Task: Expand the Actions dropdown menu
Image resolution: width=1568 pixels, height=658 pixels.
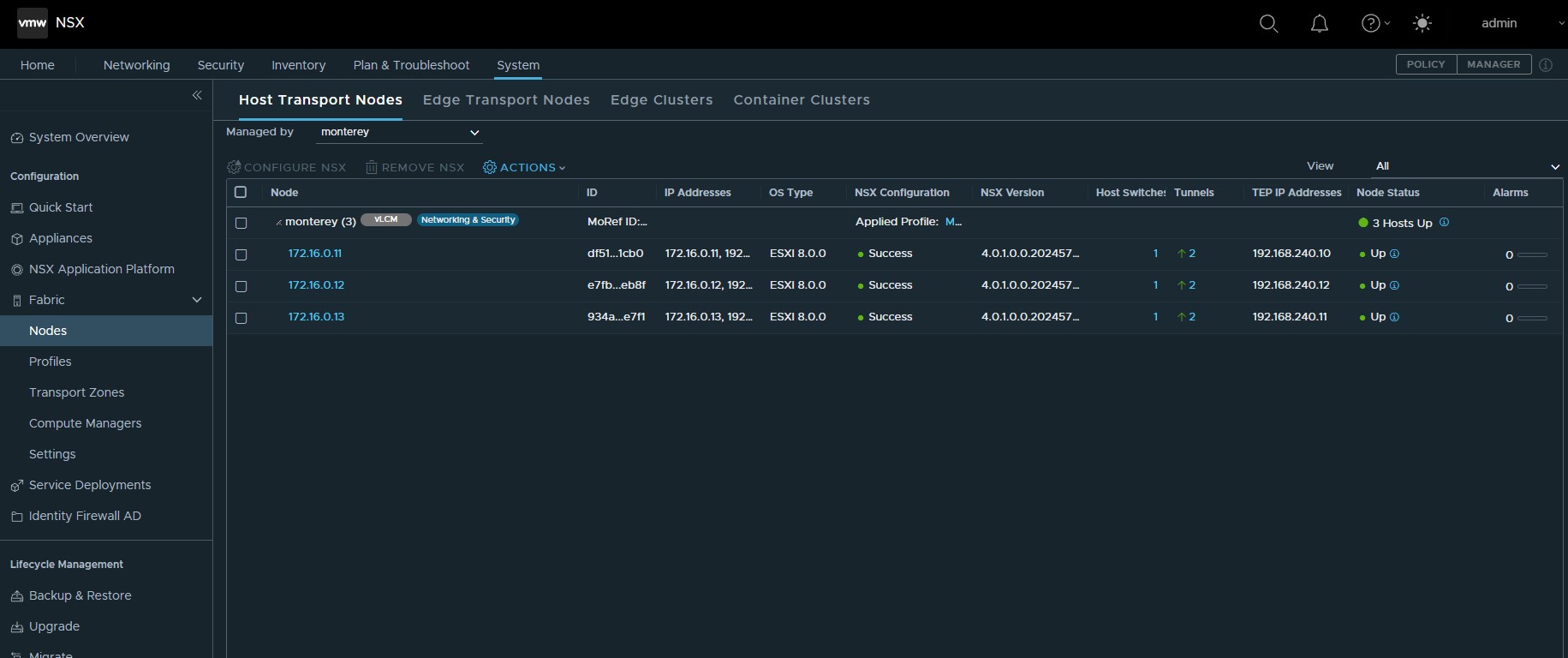Action: click(524, 168)
